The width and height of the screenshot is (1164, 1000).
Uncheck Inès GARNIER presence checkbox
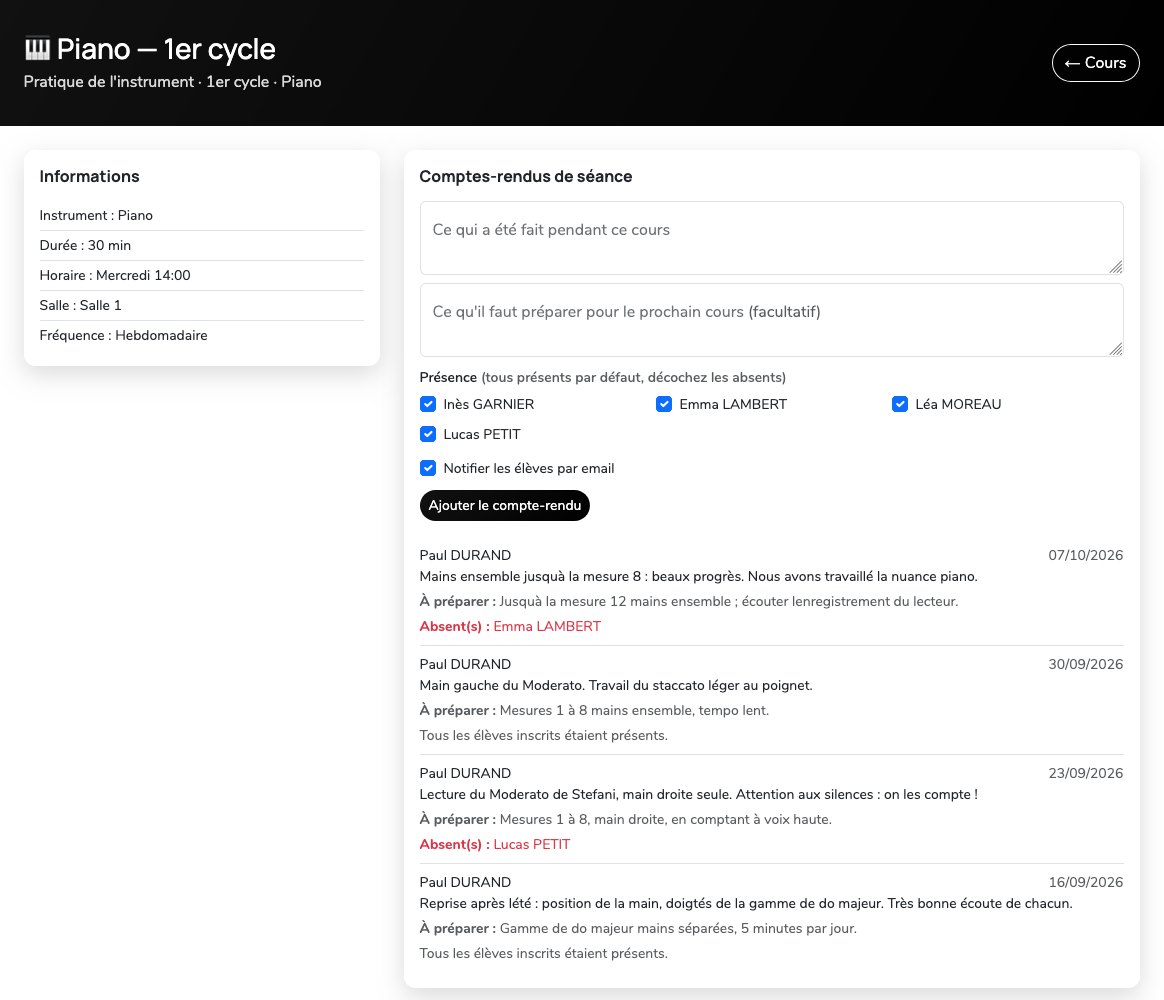click(428, 404)
